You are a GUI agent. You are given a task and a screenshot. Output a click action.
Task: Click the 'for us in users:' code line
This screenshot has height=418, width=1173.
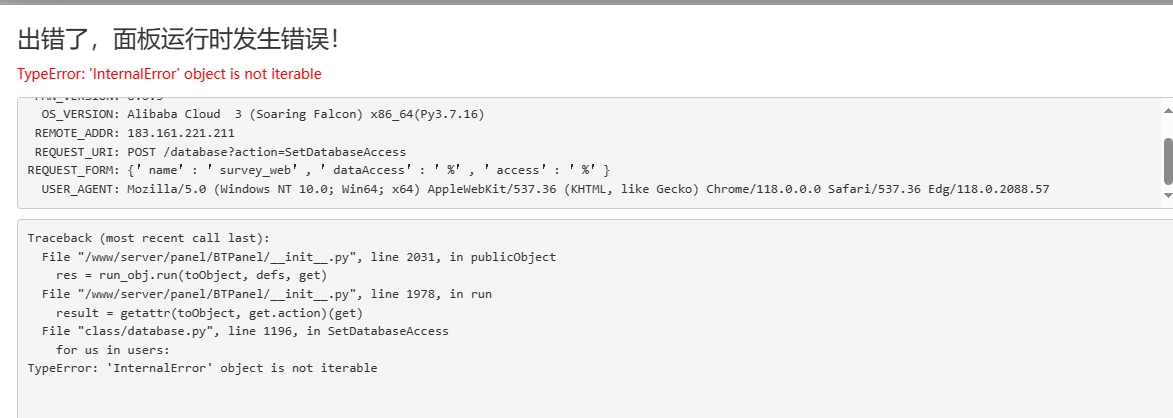[x=113, y=350]
